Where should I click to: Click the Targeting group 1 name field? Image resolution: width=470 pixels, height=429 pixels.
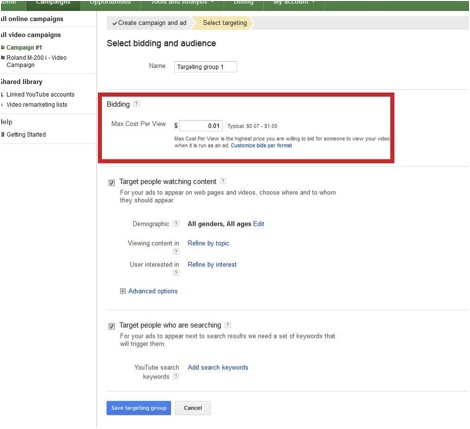coord(206,67)
